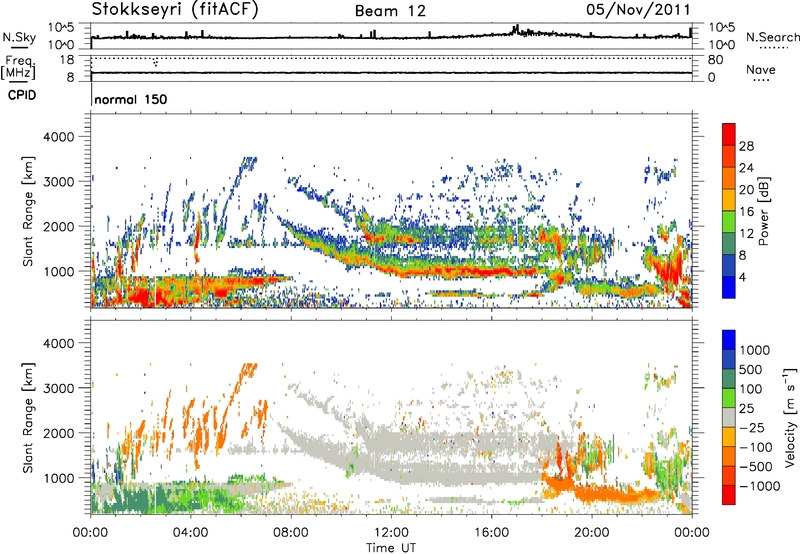Pick the light green segment of Power colorbar
Image resolution: width=800 pixels, height=554 pixels.
pos(729,222)
